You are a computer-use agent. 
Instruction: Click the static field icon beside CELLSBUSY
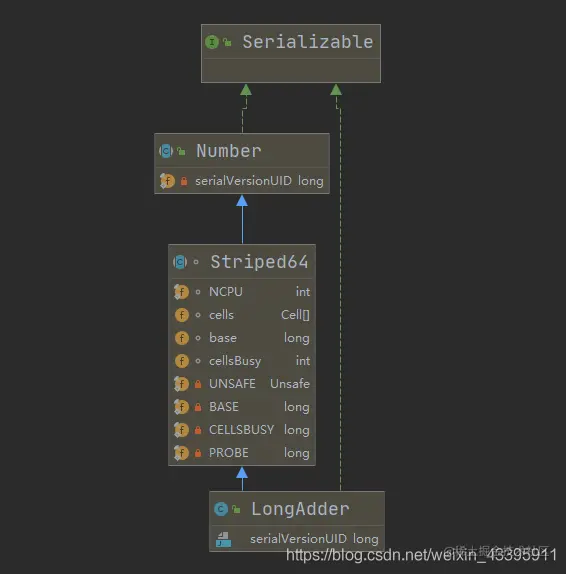tap(181, 430)
